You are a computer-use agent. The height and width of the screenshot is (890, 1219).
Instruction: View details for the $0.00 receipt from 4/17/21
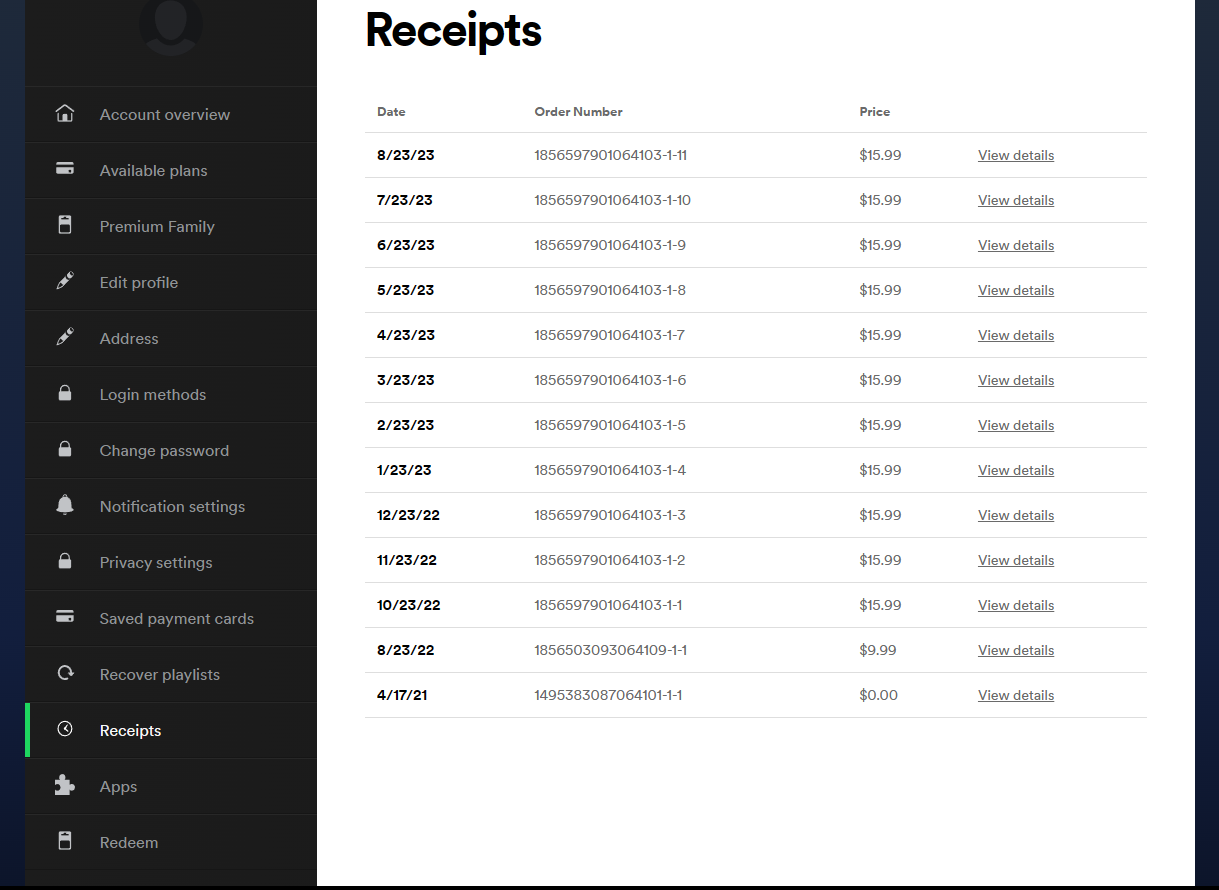click(x=1015, y=696)
